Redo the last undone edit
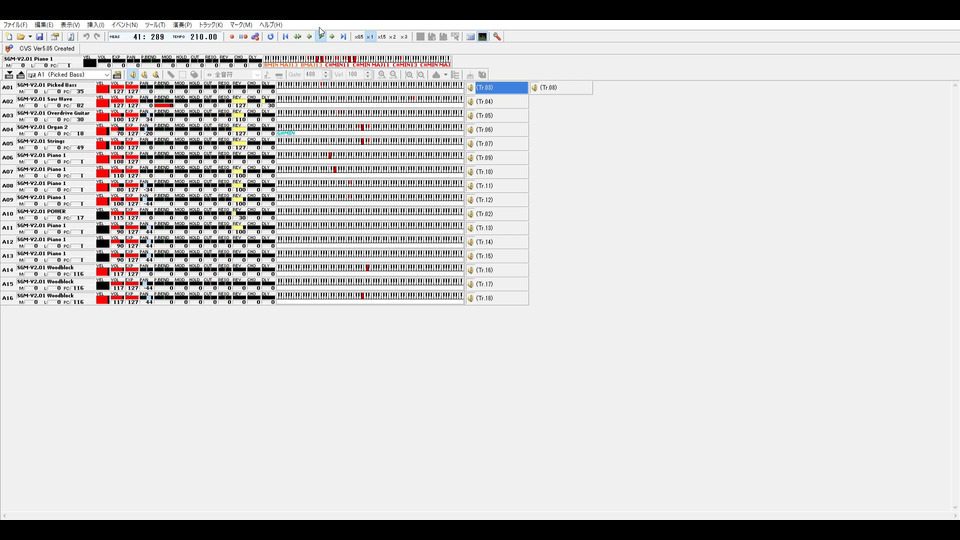This screenshot has width=960, height=540. point(97,37)
